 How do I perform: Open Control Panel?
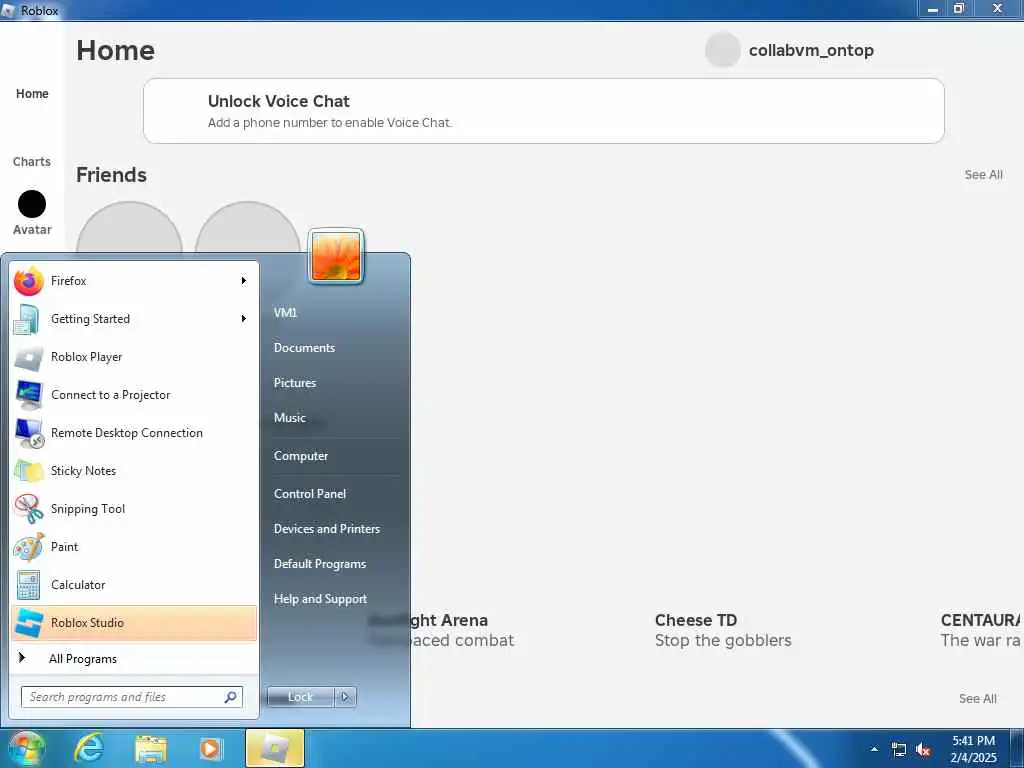point(310,494)
